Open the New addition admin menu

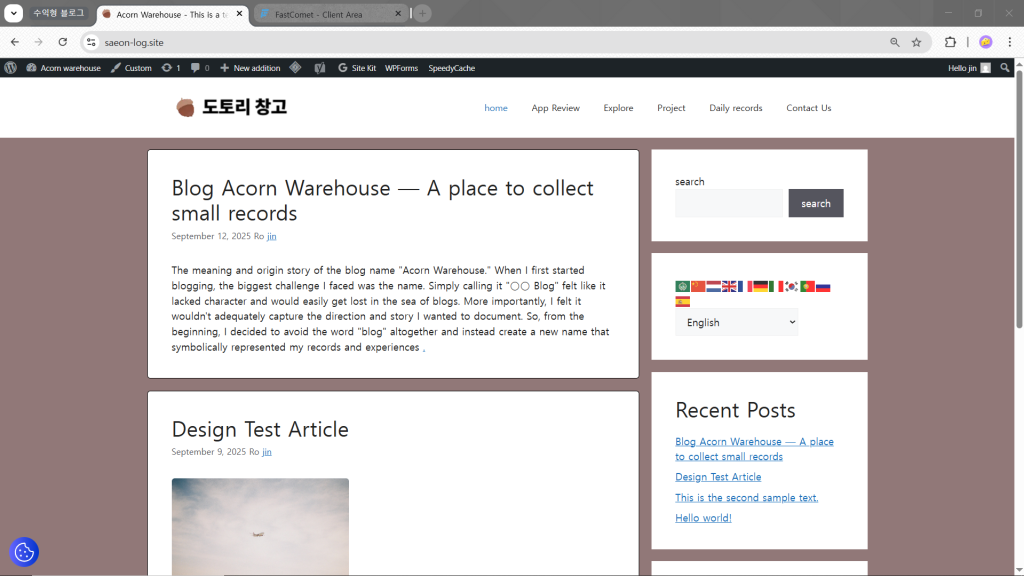[250, 68]
